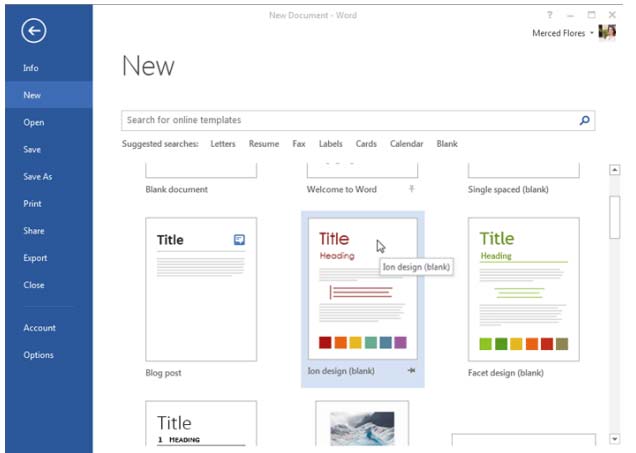Open the Info menu item
The width and height of the screenshot is (636, 453).
coord(32,69)
